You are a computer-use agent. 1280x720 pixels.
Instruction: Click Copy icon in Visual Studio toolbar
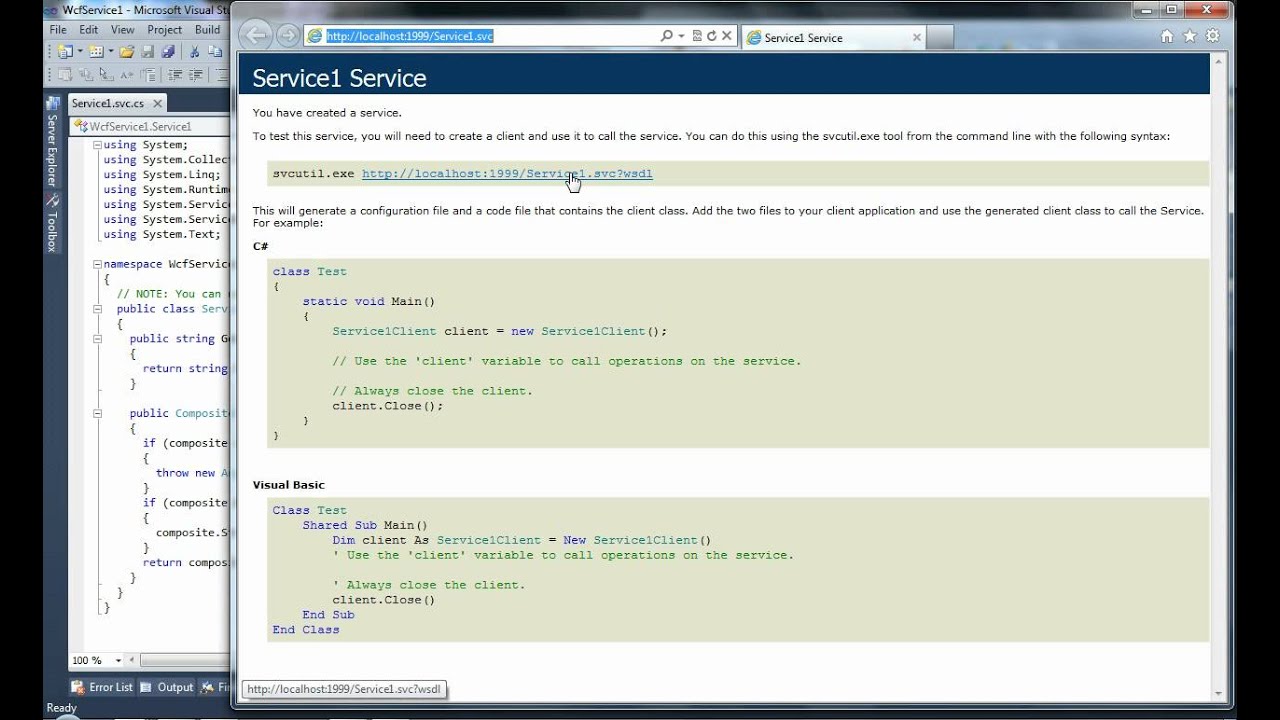pyautogui.click(x=215, y=51)
